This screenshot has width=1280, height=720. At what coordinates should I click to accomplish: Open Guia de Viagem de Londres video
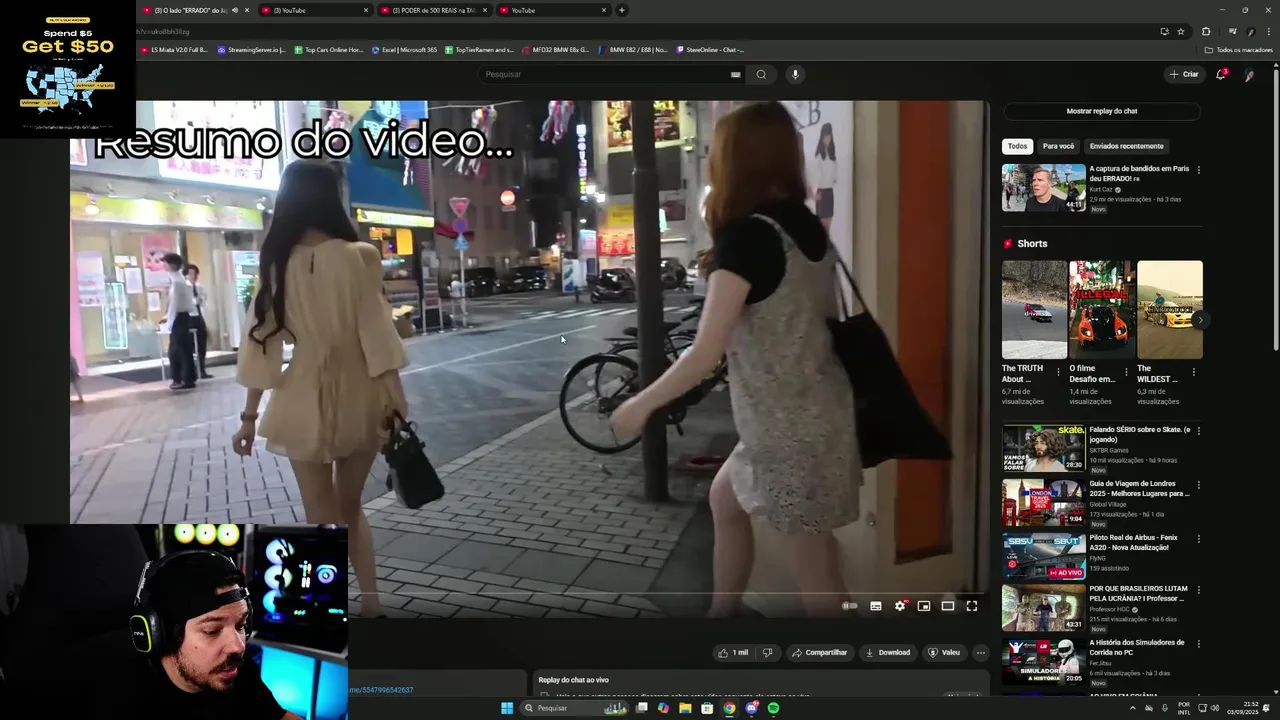tap(1043, 502)
